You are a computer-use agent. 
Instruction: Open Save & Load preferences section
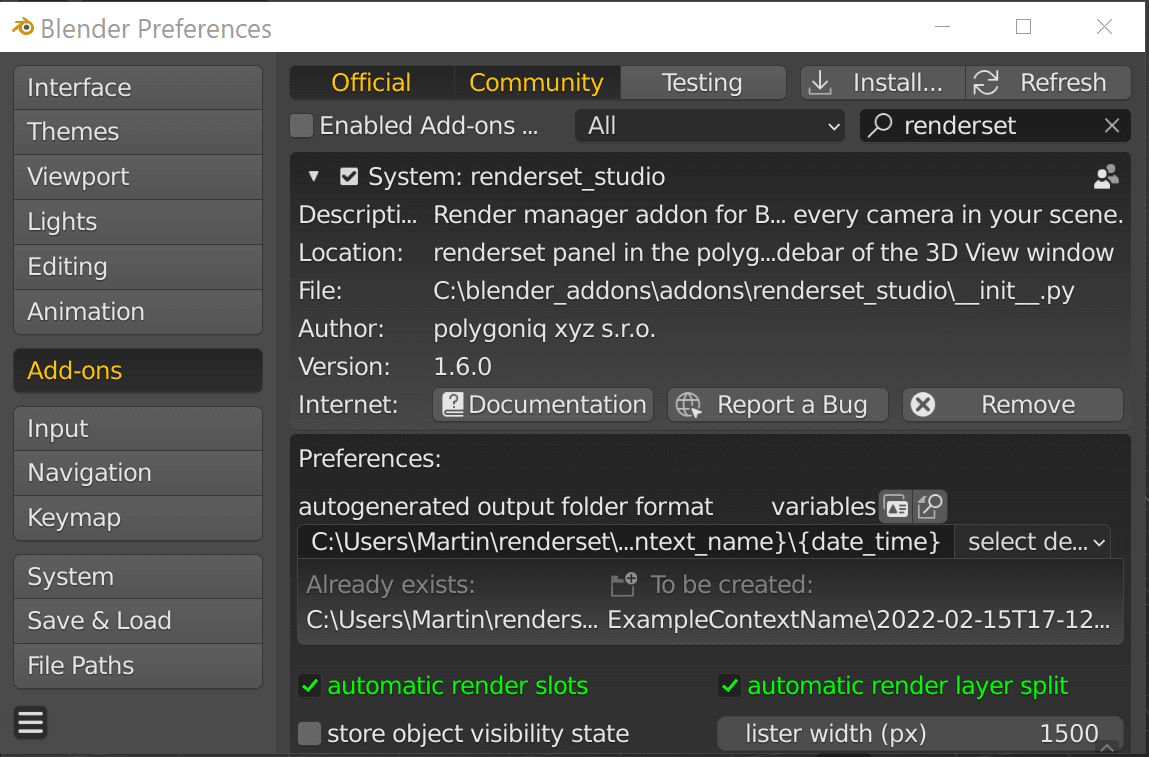point(138,621)
